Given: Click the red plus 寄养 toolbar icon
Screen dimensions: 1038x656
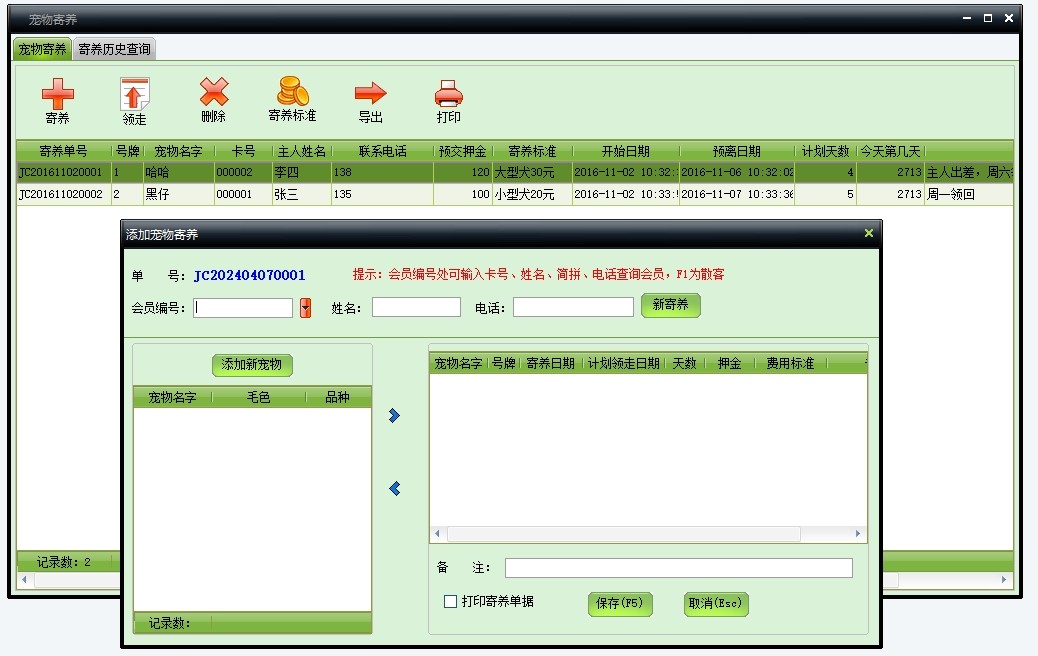Looking at the screenshot, I should tap(57, 96).
